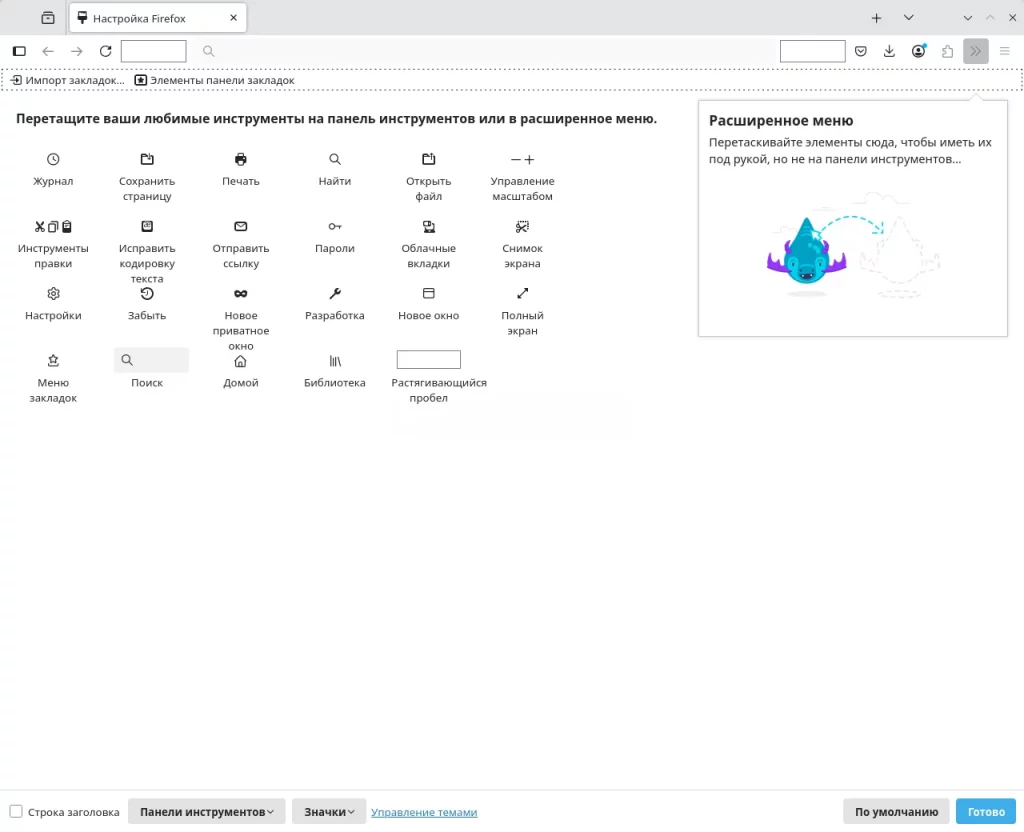Click the address bar field
The image size is (1024, 832).
pyautogui.click(x=483, y=51)
